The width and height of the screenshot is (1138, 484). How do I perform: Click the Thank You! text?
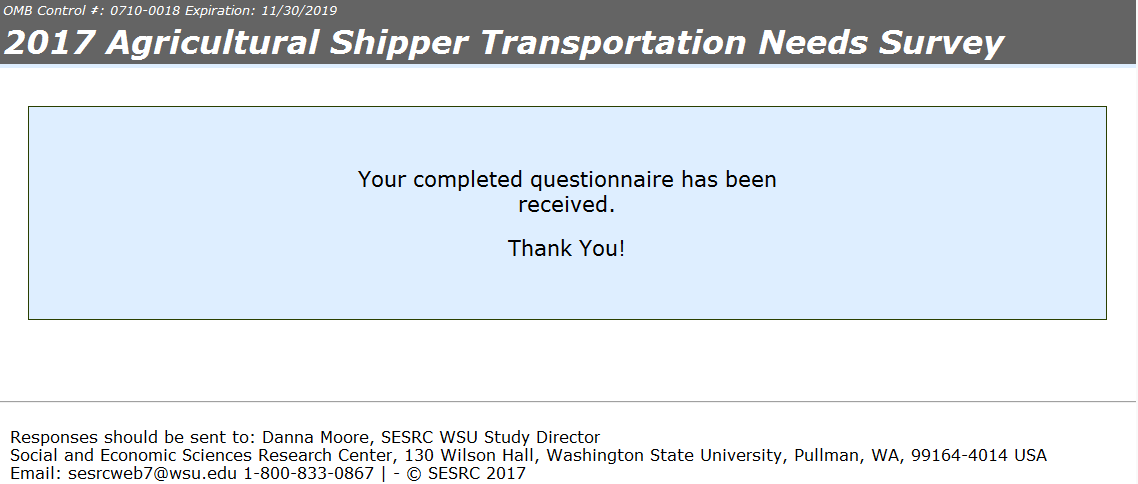pos(566,248)
